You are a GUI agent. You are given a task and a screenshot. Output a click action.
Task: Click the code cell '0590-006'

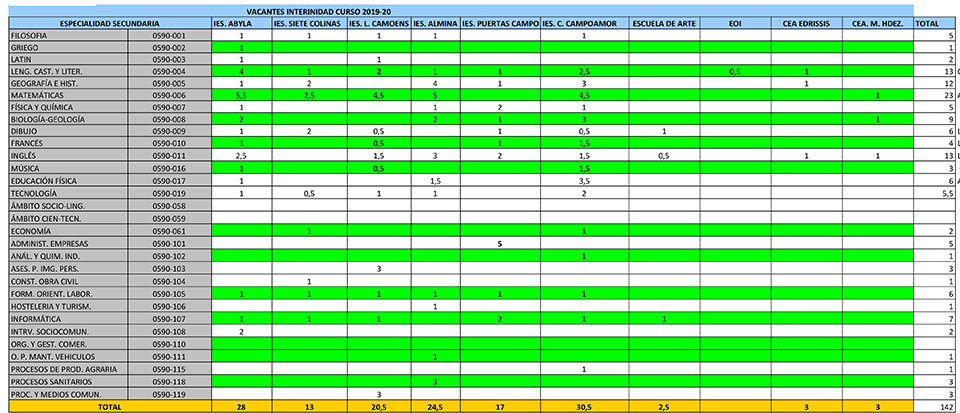(170, 95)
